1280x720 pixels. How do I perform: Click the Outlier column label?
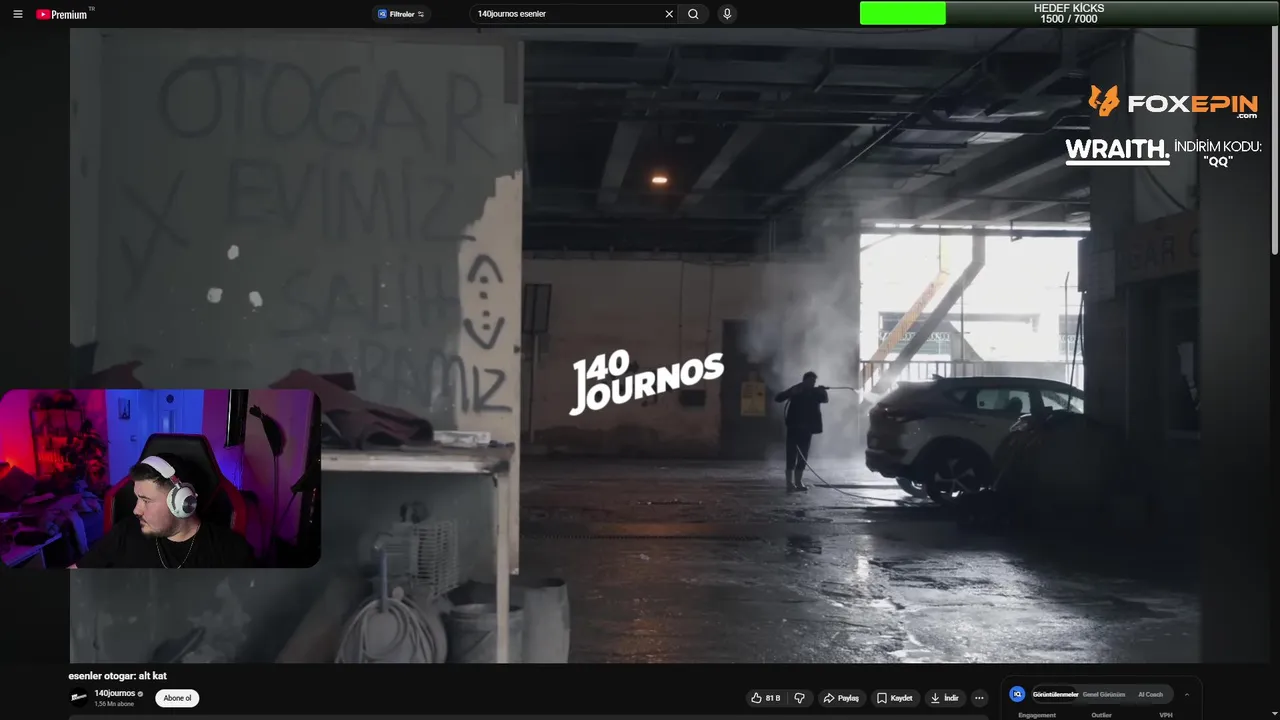pyautogui.click(x=1101, y=715)
